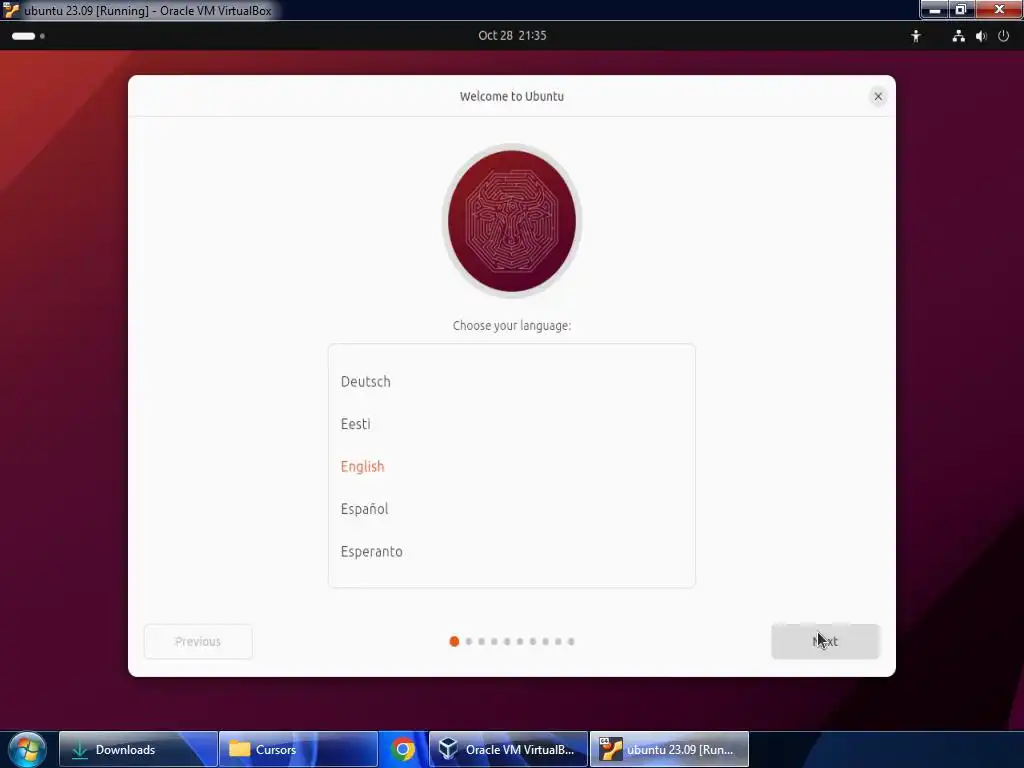The height and width of the screenshot is (768, 1024).
Task: Open the Activities pill in top bar
Action: point(28,36)
